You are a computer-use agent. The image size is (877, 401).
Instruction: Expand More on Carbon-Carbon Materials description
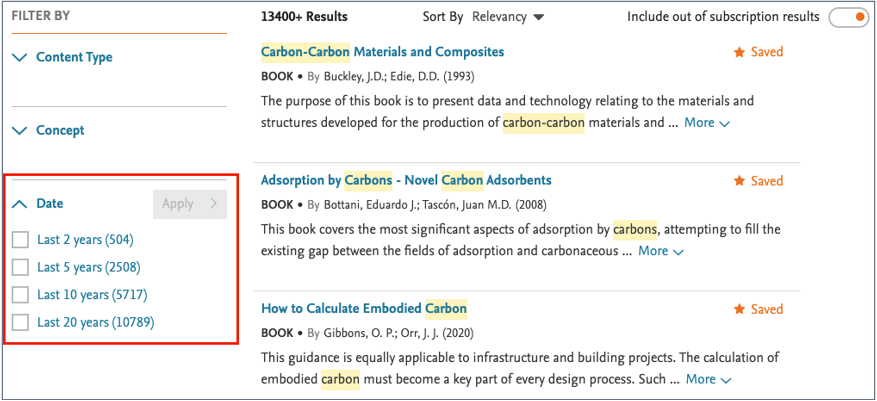707,123
